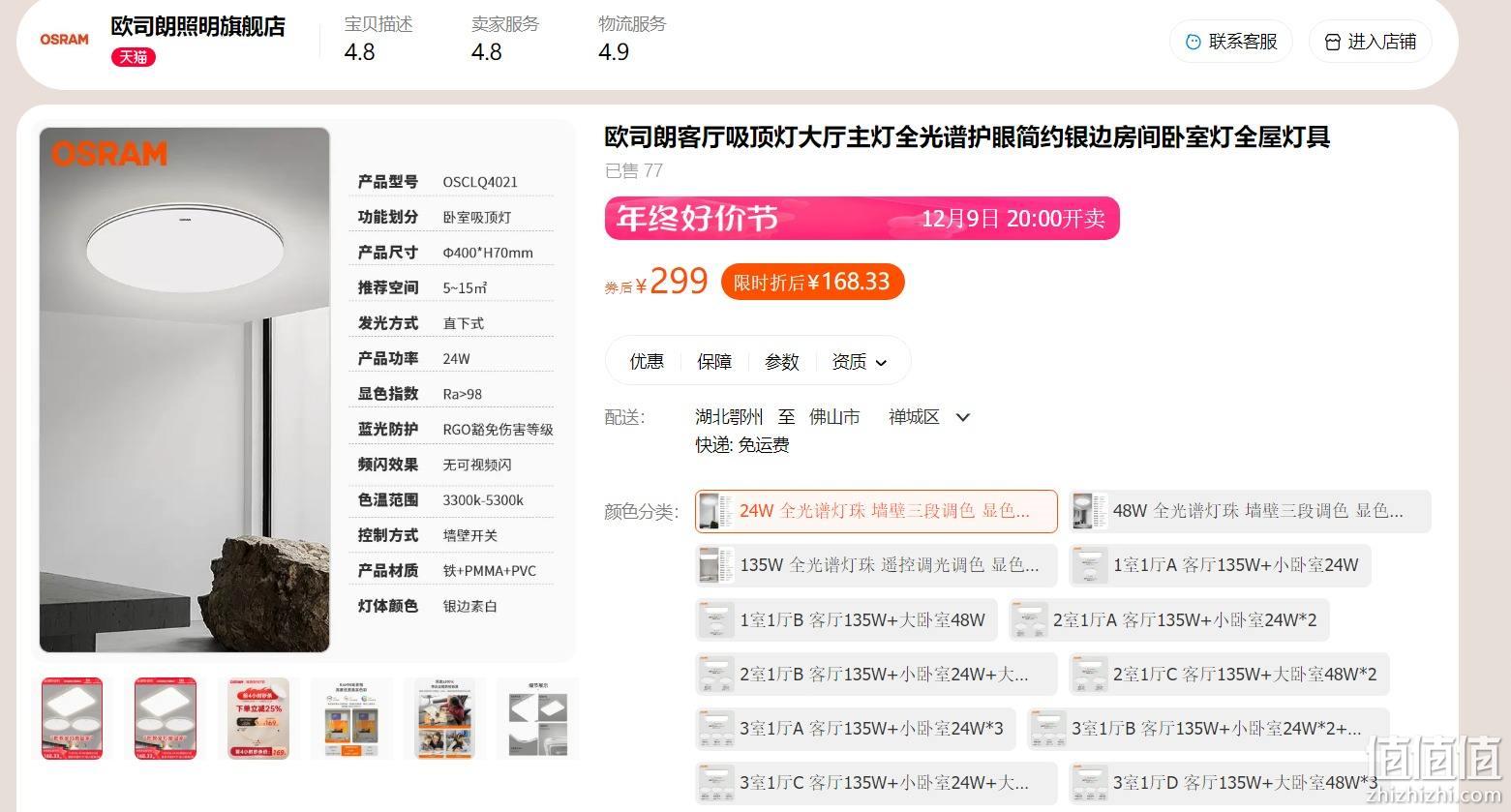Select the fourth product thumbnail

[x=351, y=718]
